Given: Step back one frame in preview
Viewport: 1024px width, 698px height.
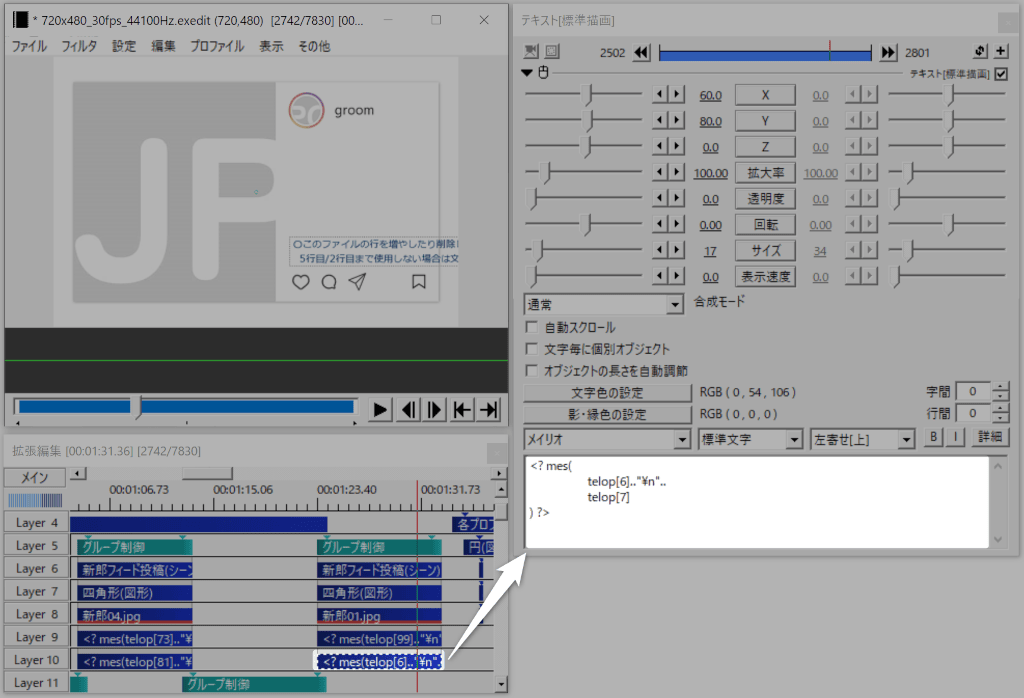Looking at the screenshot, I should coord(408,409).
